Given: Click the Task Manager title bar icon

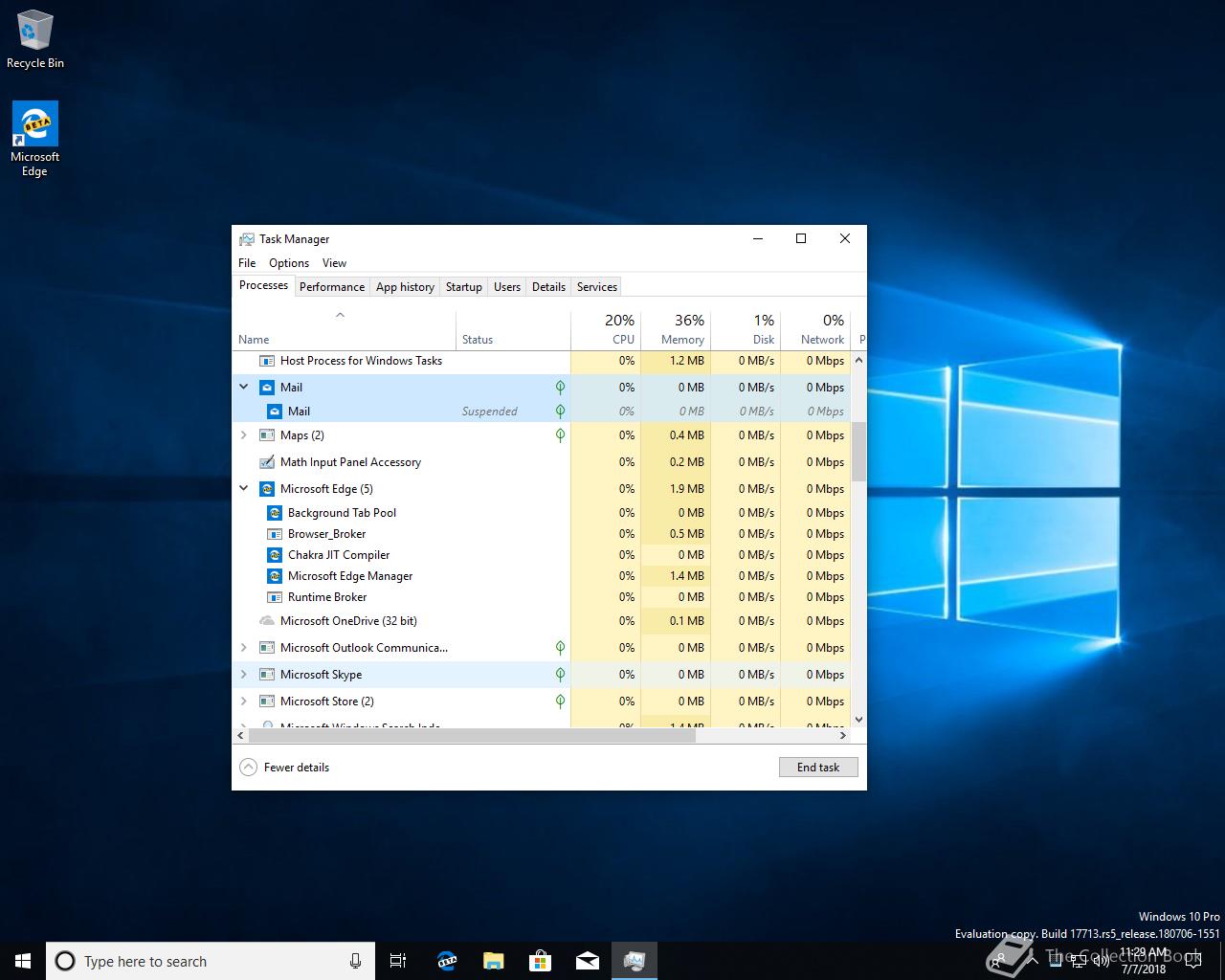Looking at the screenshot, I should click(247, 239).
